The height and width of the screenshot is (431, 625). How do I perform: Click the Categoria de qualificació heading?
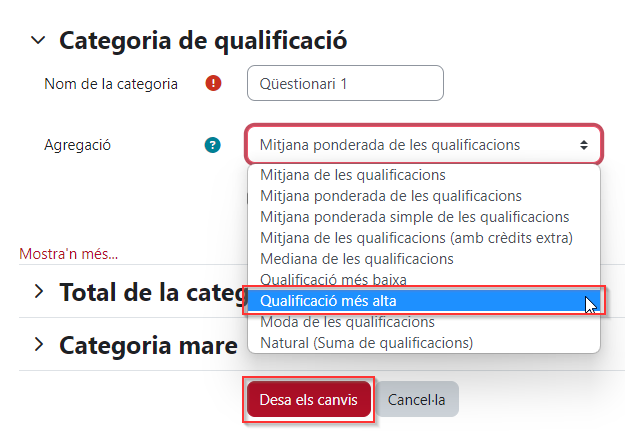tap(203, 41)
